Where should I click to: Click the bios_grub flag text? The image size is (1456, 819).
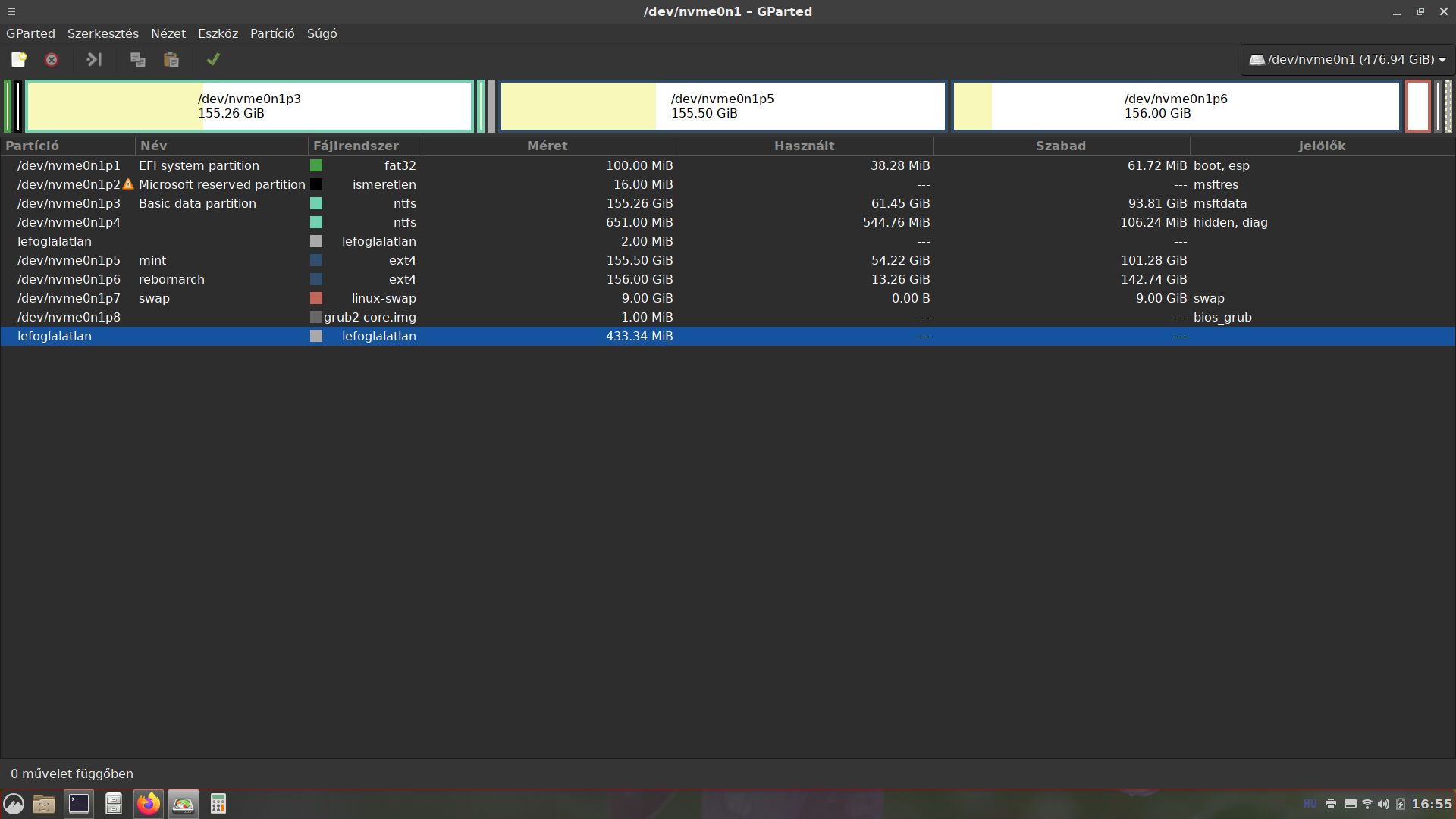coord(1222,317)
